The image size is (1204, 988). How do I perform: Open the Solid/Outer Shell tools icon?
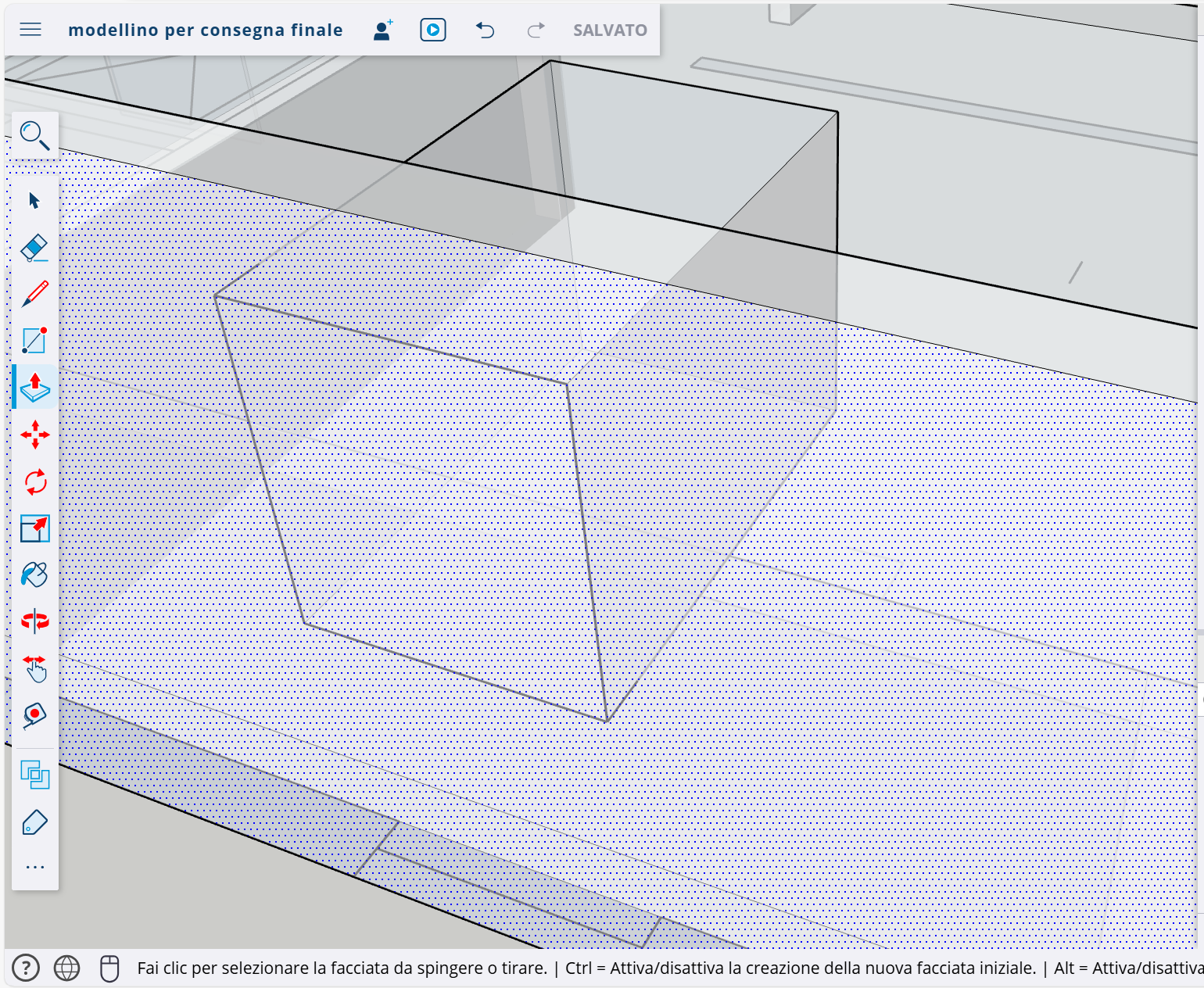[34, 775]
